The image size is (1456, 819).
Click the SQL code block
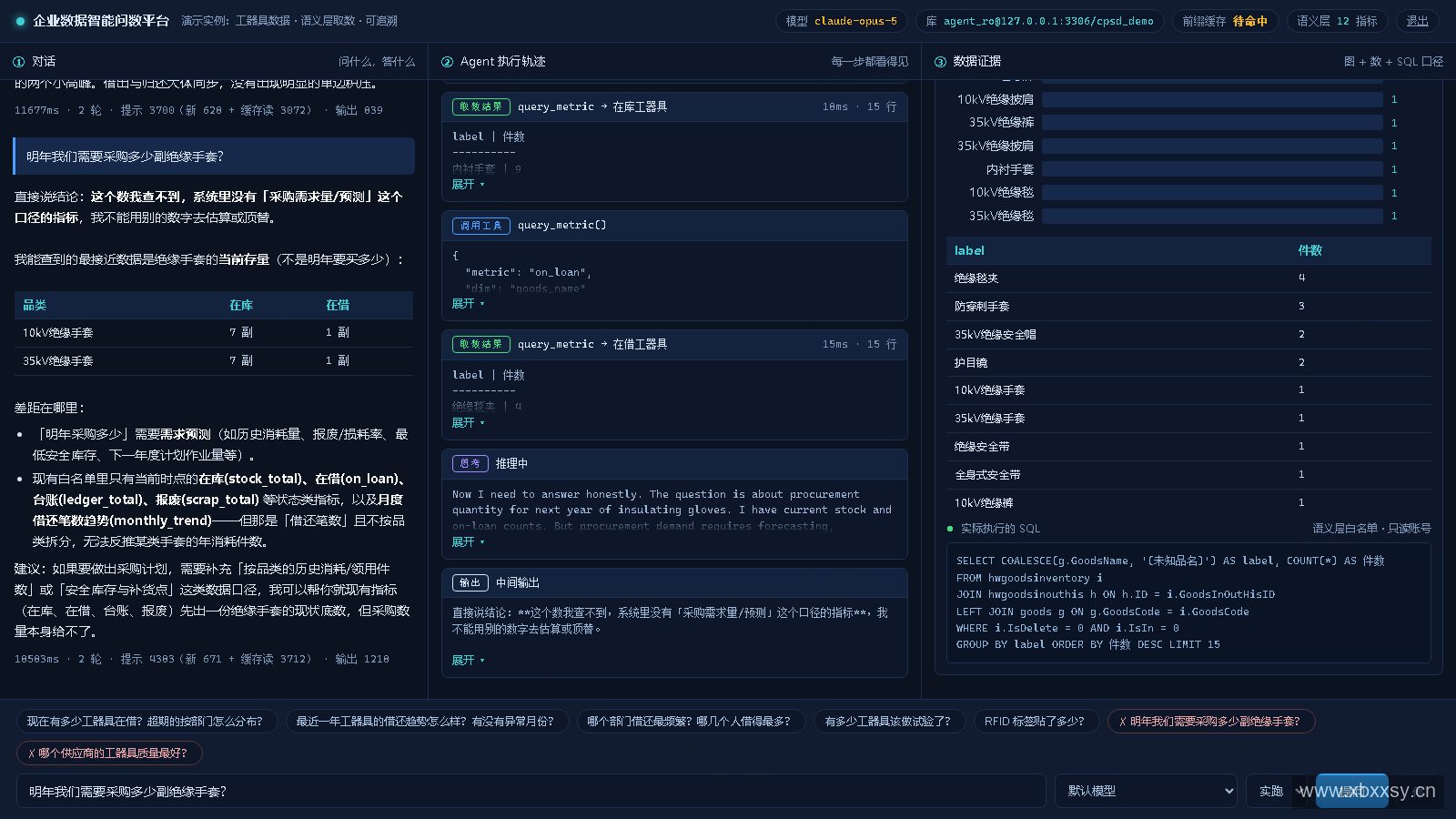(1188, 602)
